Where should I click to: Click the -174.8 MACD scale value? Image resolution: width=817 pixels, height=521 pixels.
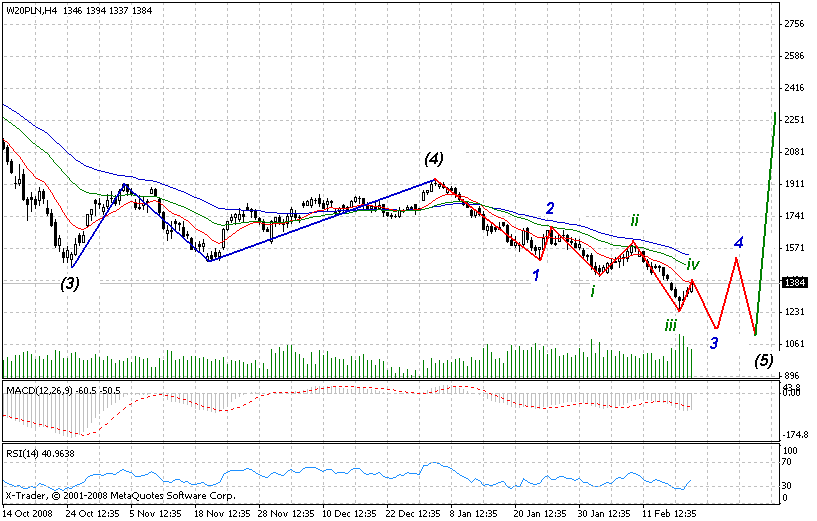[795, 434]
